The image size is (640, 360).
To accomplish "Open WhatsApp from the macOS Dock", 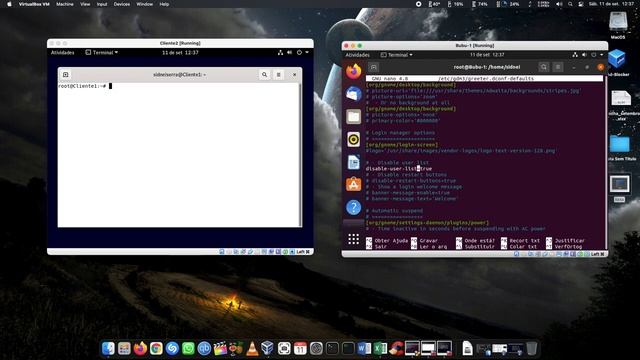I will click(x=188, y=348).
